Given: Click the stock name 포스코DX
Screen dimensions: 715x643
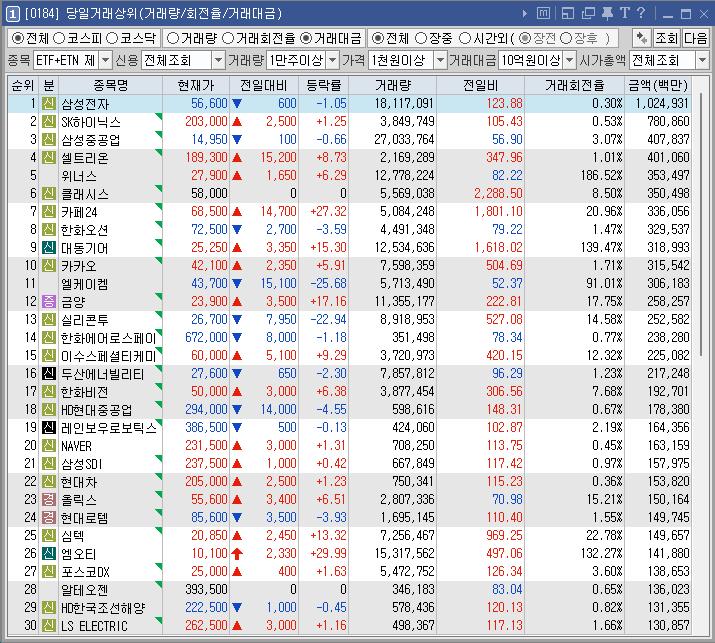Looking at the screenshot, I should 85,571.
